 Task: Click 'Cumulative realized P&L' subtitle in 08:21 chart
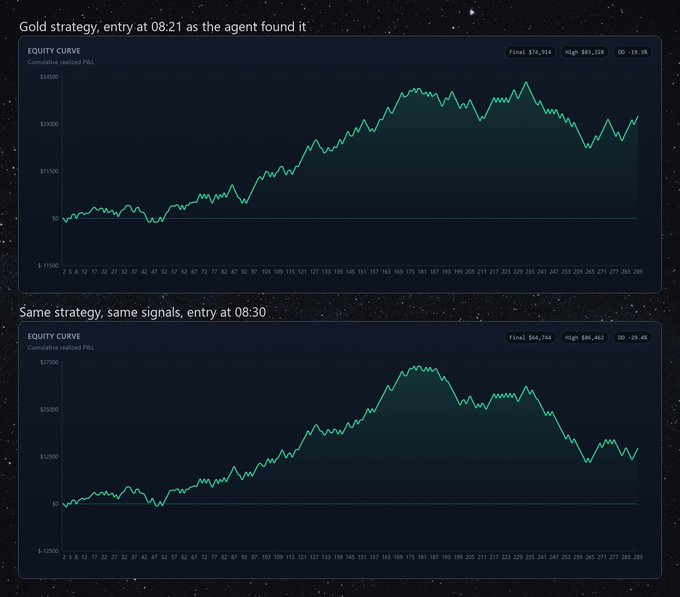(x=61, y=62)
